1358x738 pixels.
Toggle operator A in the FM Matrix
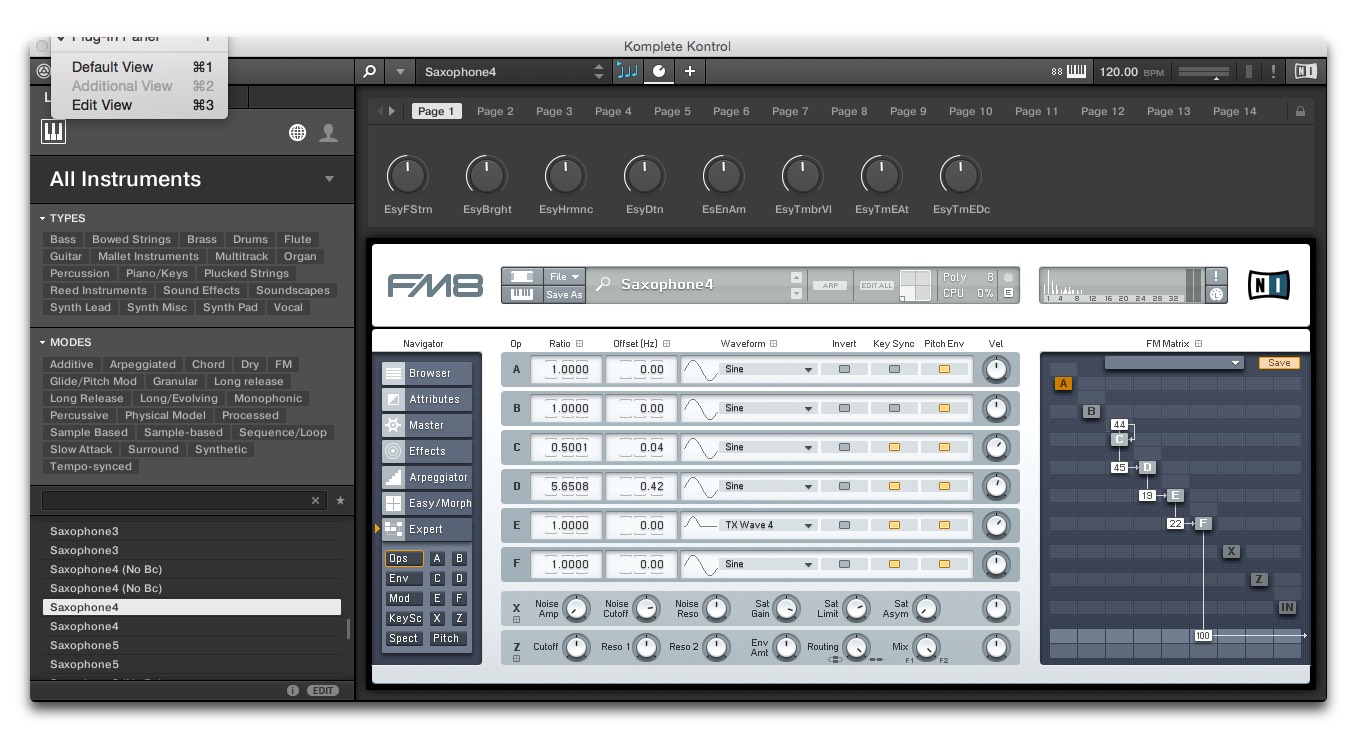tap(1063, 384)
